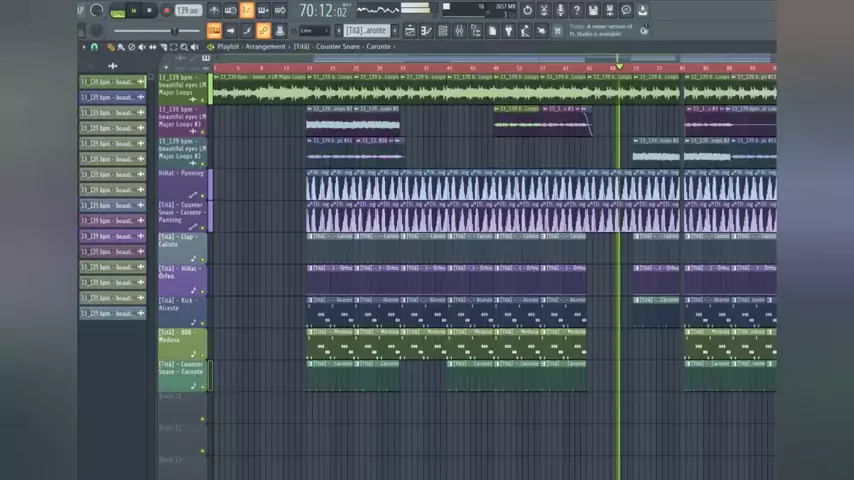This screenshot has height=480, width=854.
Task: Select the mute tool in playlist toolbar
Action: [142, 47]
